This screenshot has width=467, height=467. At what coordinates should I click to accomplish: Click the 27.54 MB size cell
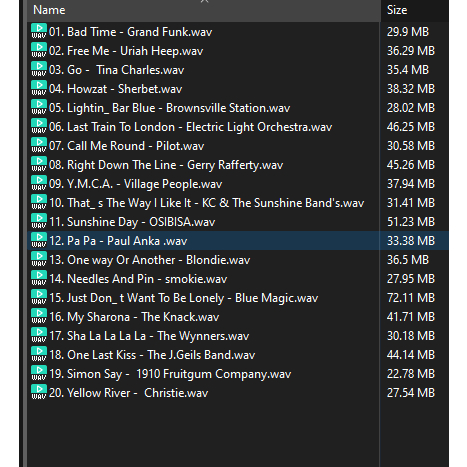click(411, 393)
